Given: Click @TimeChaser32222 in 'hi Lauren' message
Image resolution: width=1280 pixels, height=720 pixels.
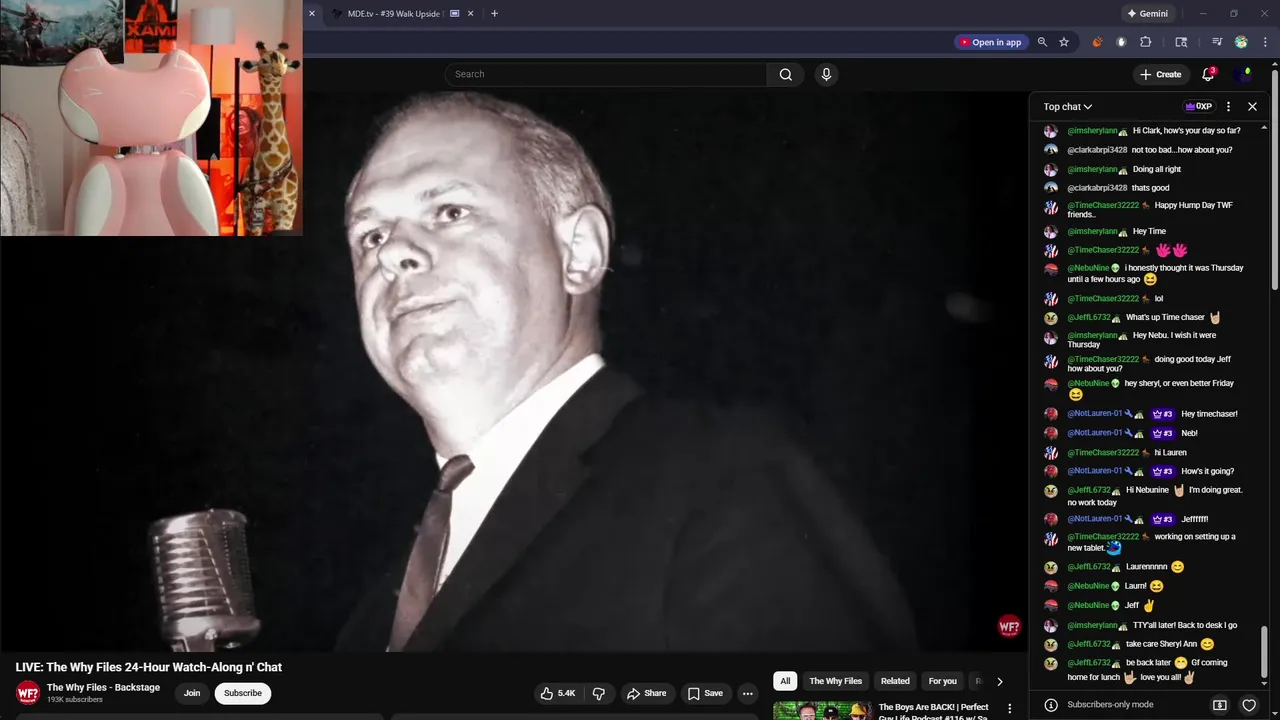Looking at the screenshot, I should point(1103,453).
